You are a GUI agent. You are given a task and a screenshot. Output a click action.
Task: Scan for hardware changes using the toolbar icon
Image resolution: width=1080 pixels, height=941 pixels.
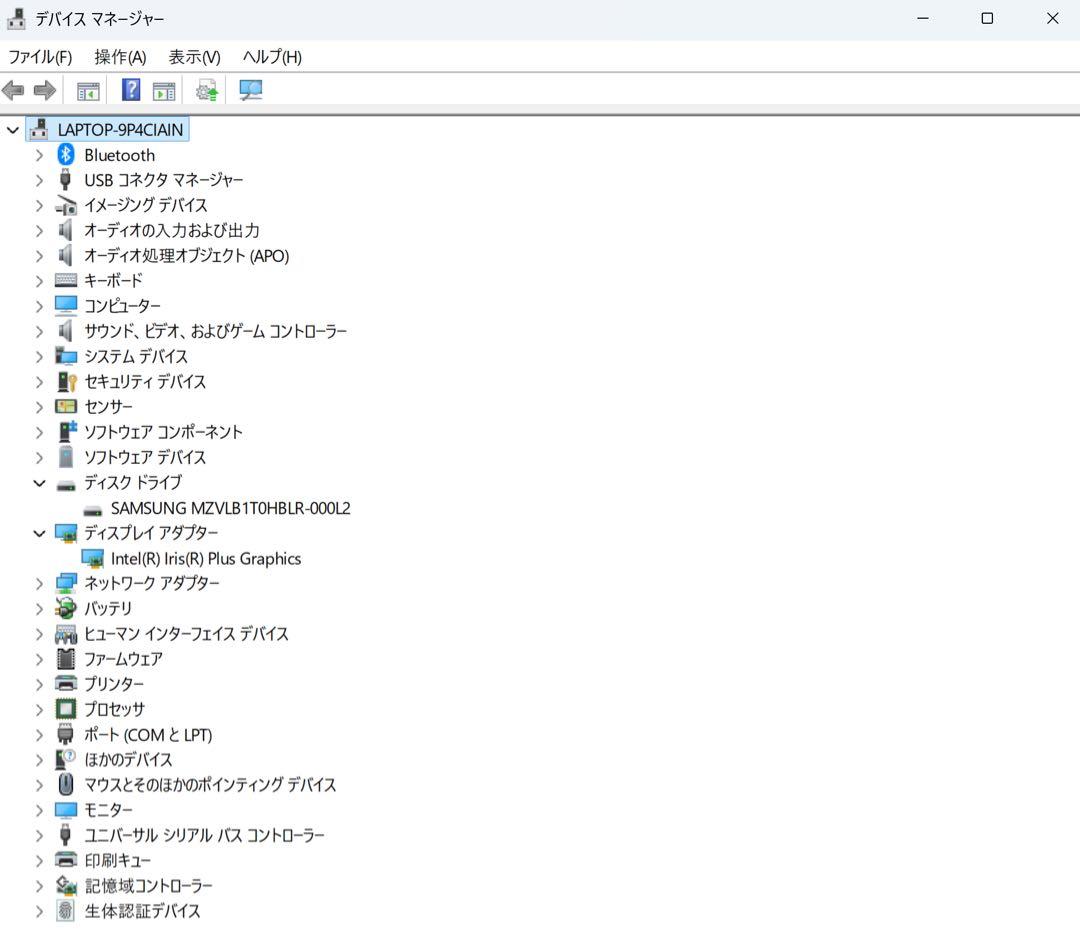[251, 90]
